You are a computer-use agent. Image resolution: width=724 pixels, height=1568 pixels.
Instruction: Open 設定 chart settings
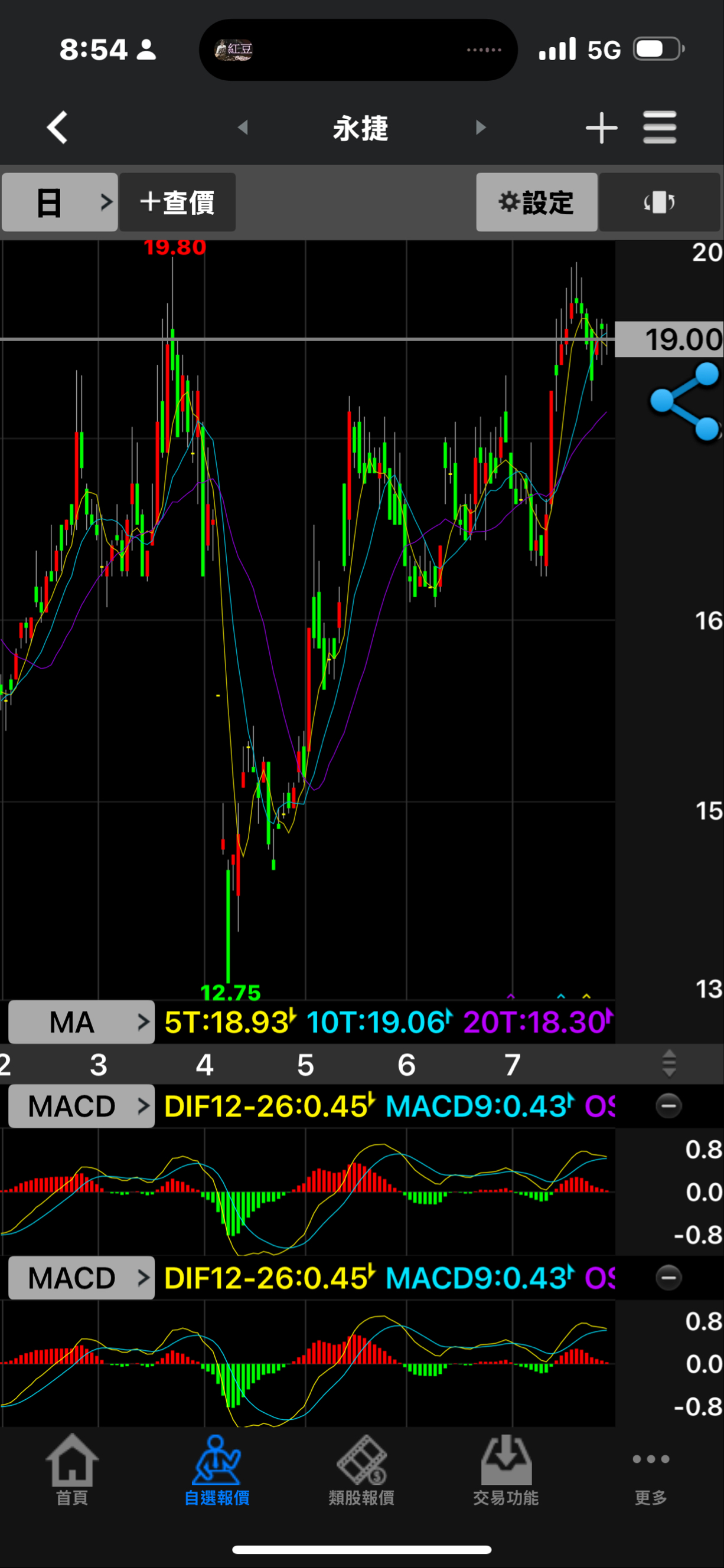(x=536, y=202)
